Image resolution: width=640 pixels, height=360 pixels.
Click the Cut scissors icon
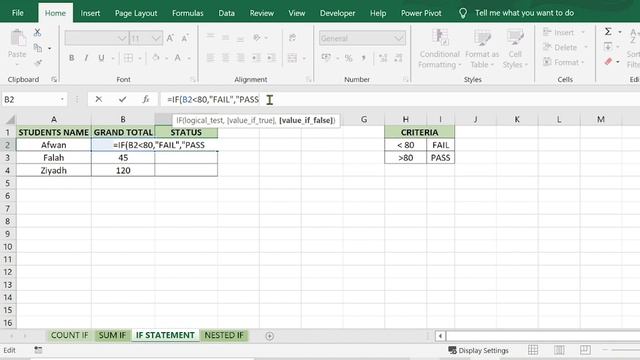tap(38, 33)
